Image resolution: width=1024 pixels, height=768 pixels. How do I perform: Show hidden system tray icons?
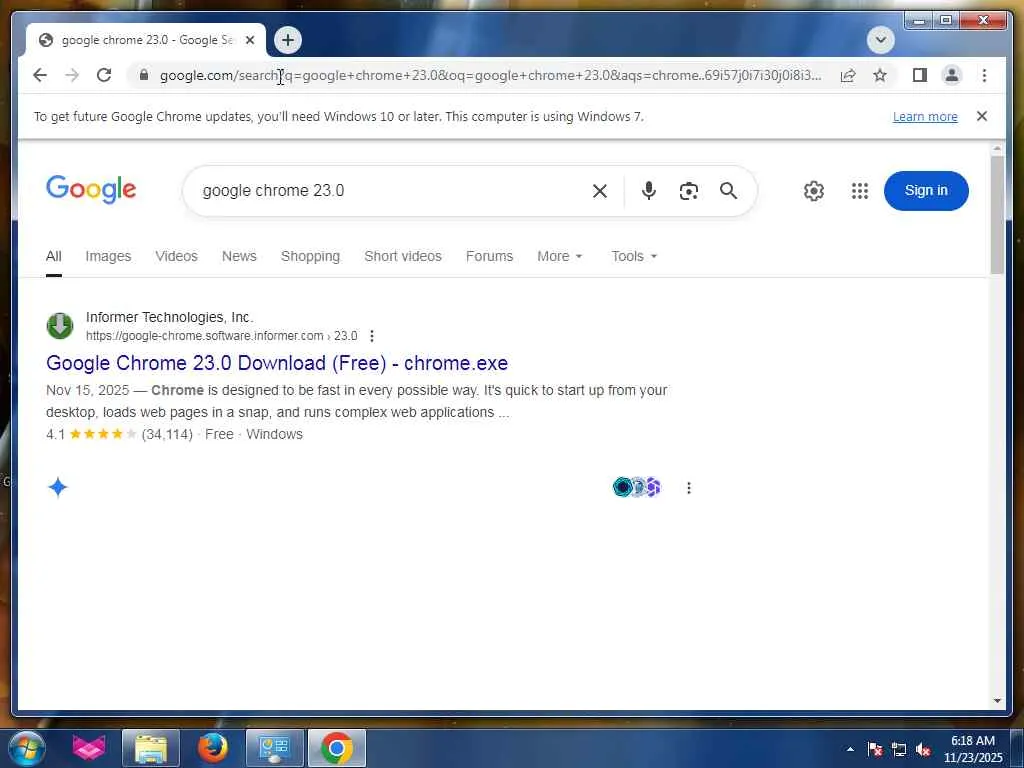tap(850, 749)
